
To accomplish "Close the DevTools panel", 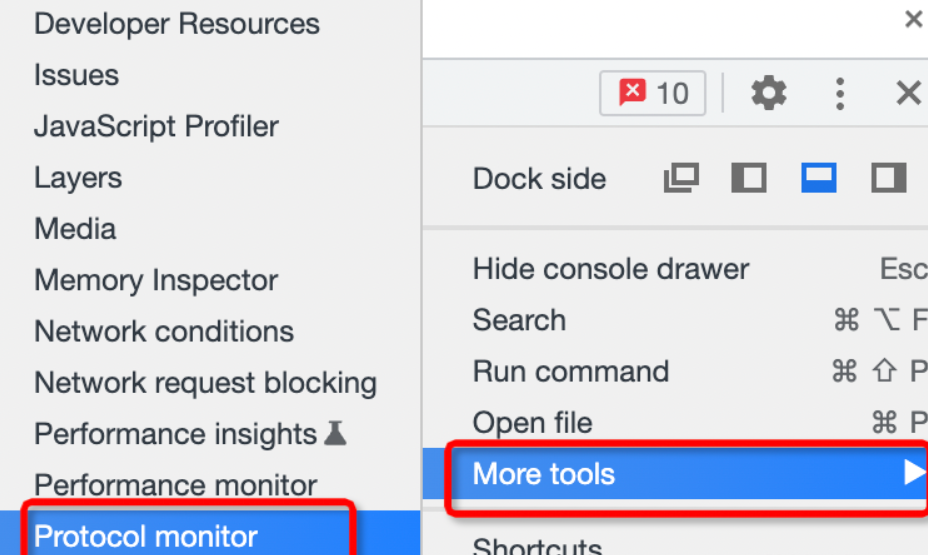I will pos(908,93).
